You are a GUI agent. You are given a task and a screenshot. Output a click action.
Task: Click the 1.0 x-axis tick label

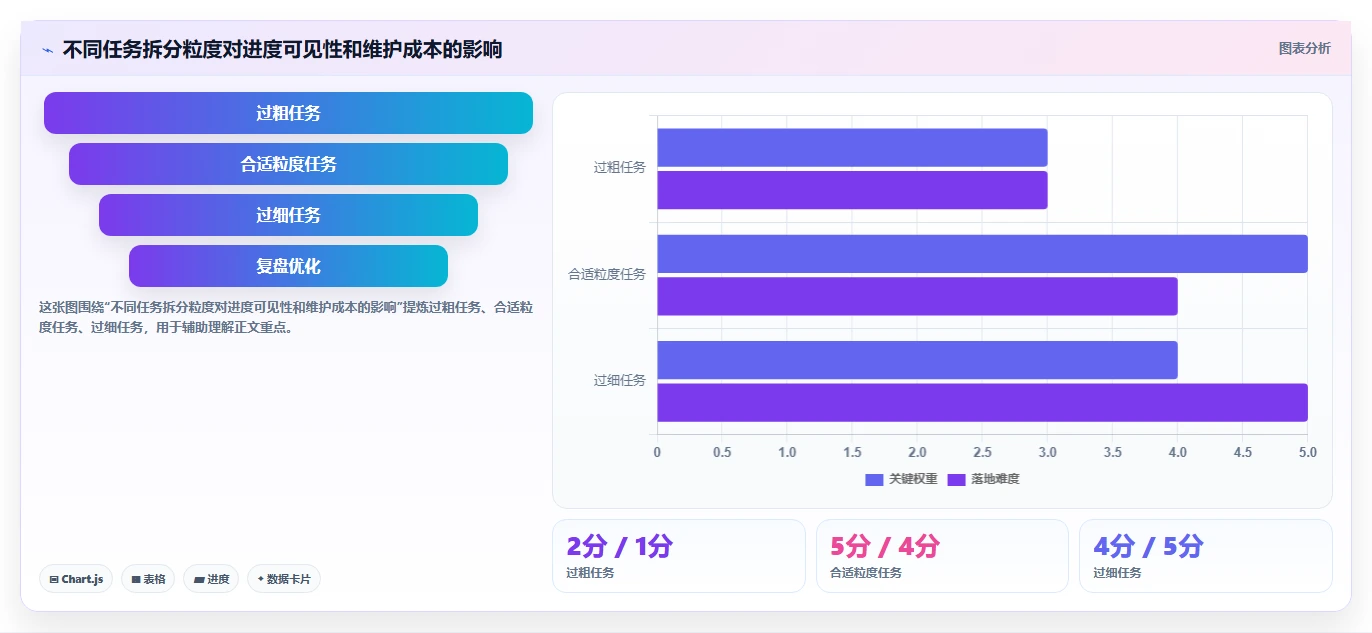[787, 452]
